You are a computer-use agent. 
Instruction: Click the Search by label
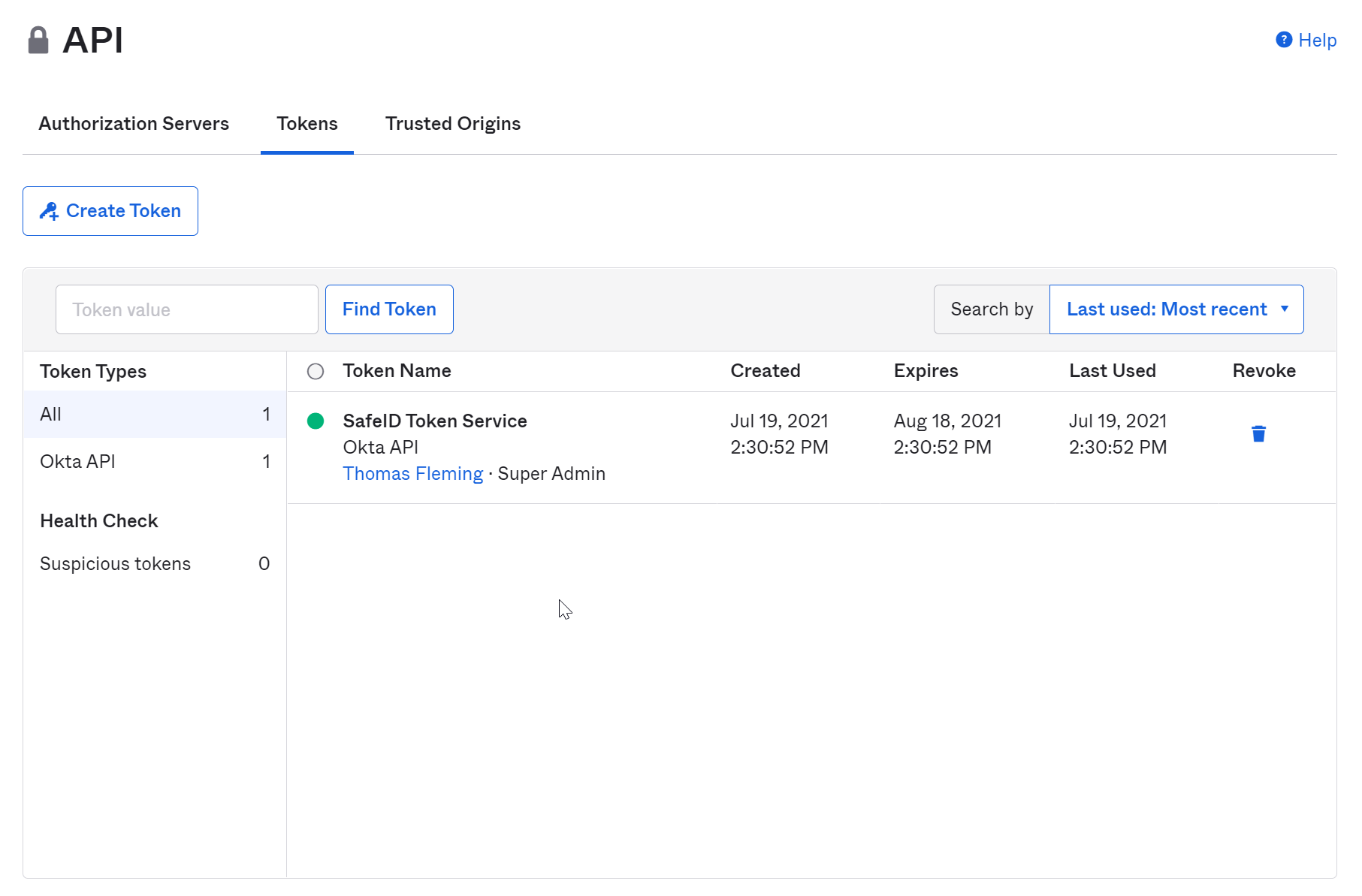991,309
